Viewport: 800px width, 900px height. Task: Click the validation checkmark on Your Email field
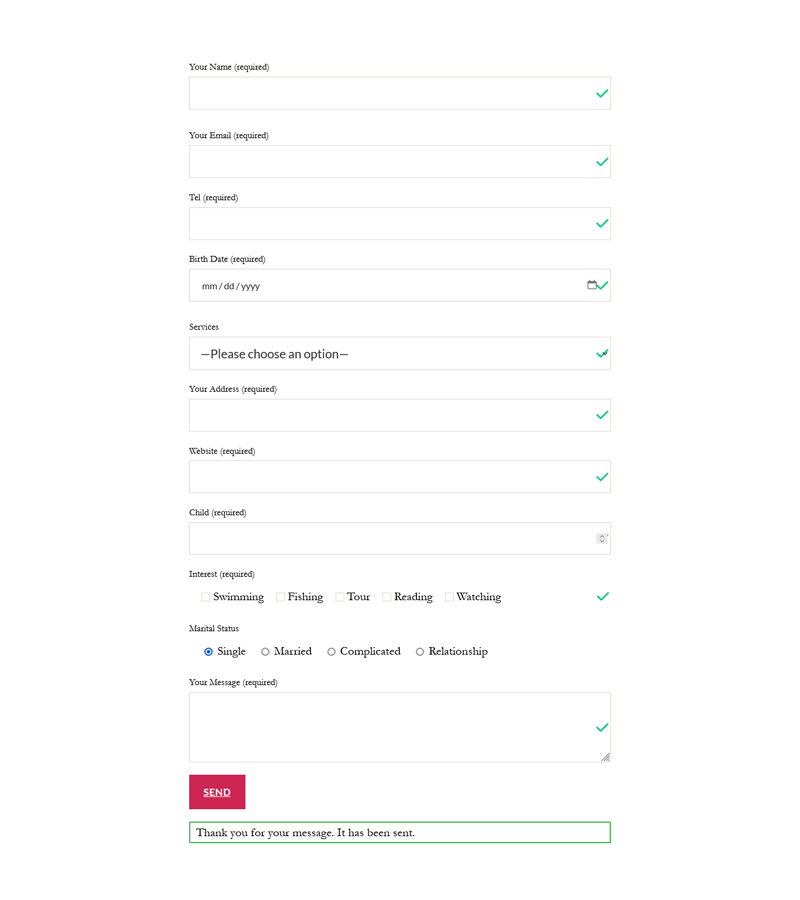click(x=602, y=161)
